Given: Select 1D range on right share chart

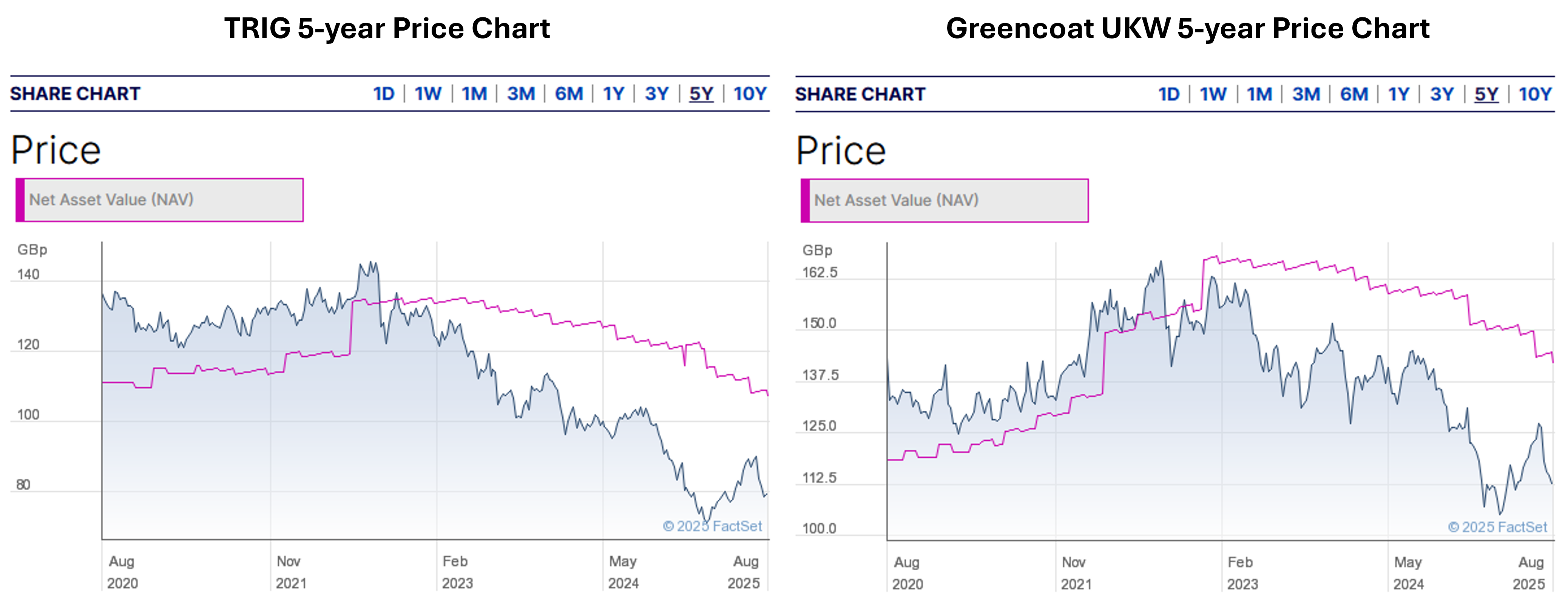Looking at the screenshot, I should click(x=1169, y=94).
